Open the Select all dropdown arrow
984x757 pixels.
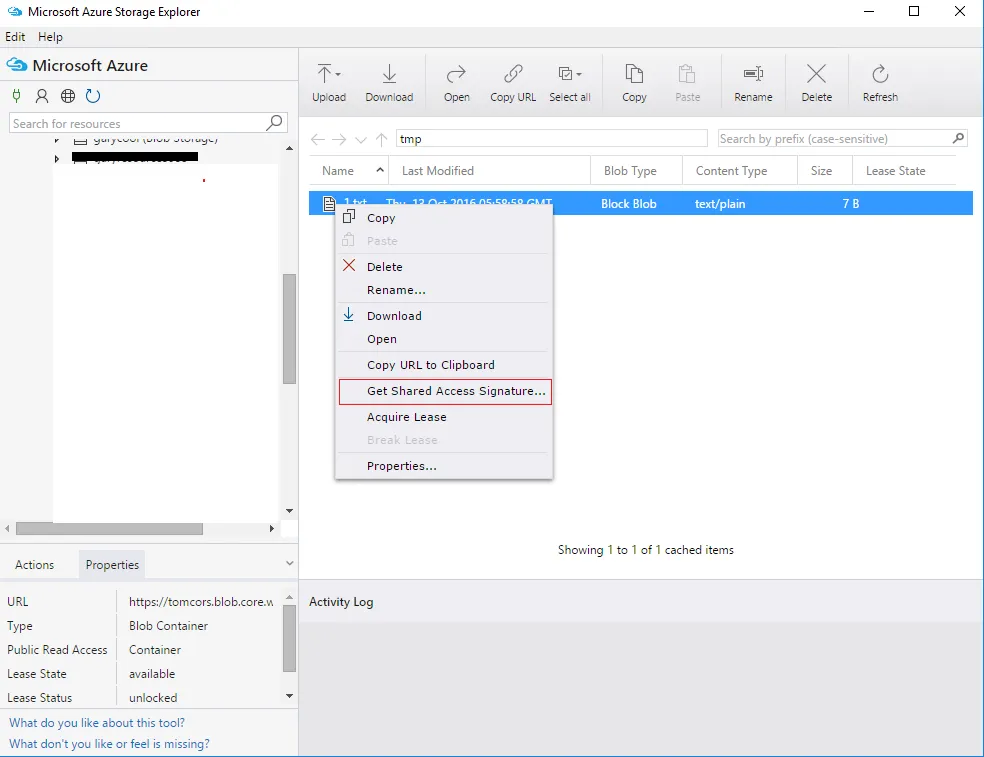pos(579,74)
